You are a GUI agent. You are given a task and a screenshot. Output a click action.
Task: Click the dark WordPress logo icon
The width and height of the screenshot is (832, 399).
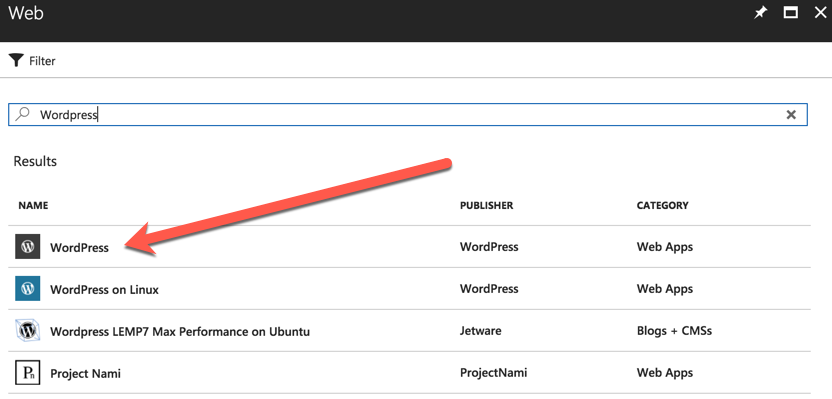click(x=28, y=247)
